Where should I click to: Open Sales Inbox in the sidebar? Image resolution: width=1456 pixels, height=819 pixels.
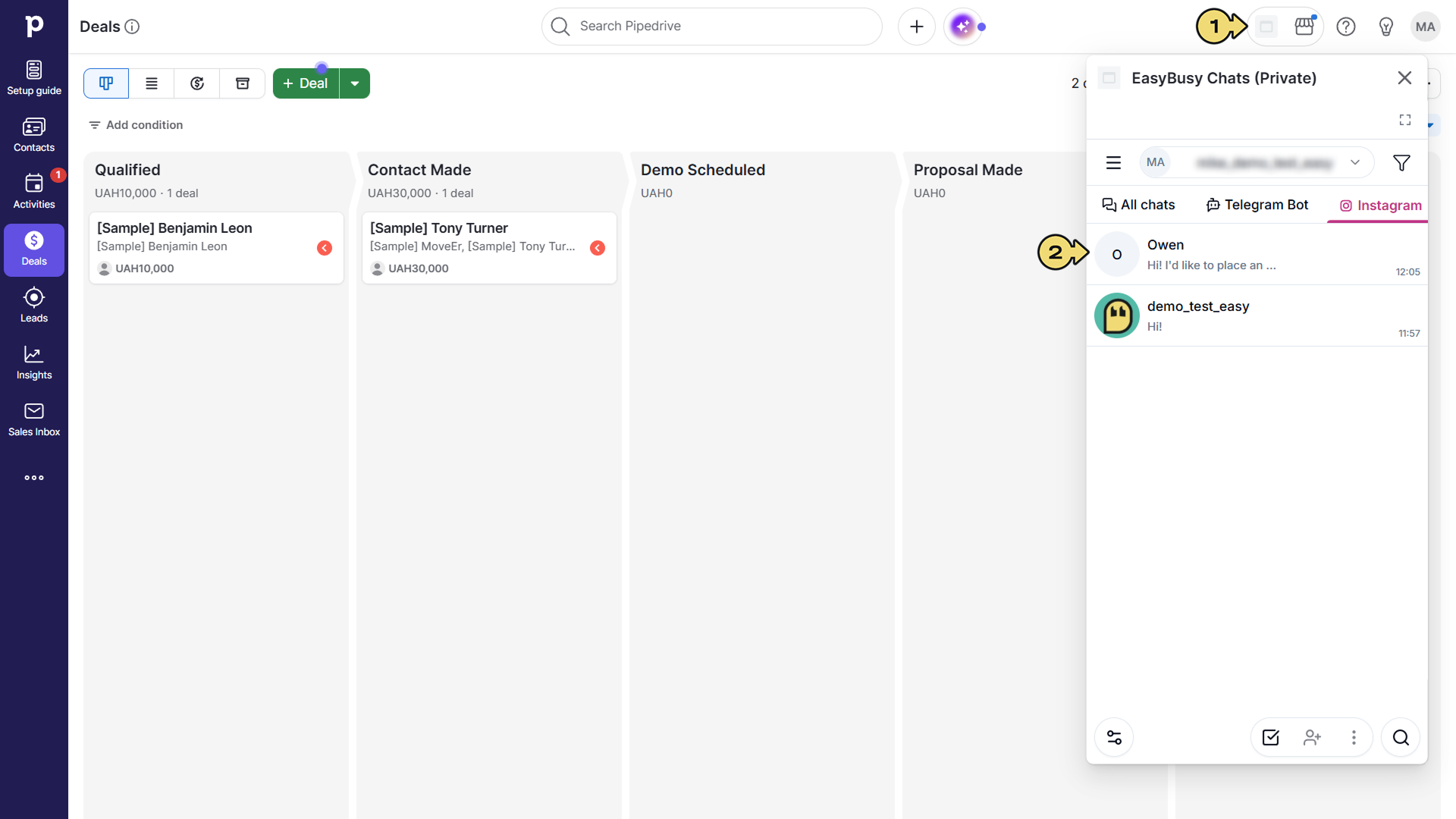tap(34, 419)
